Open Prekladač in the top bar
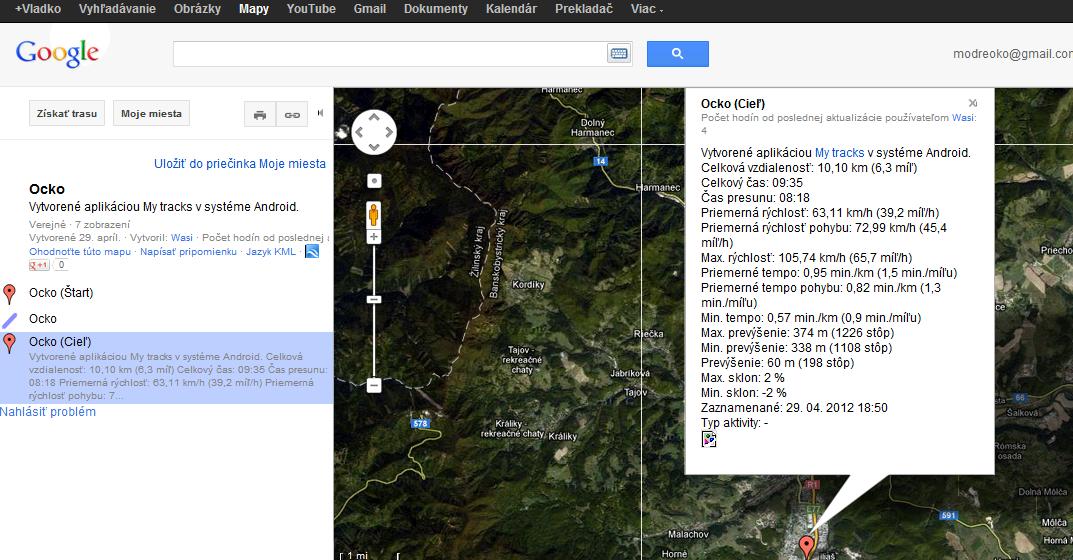Image resolution: width=1073 pixels, height=560 pixels. (x=584, y=9)
